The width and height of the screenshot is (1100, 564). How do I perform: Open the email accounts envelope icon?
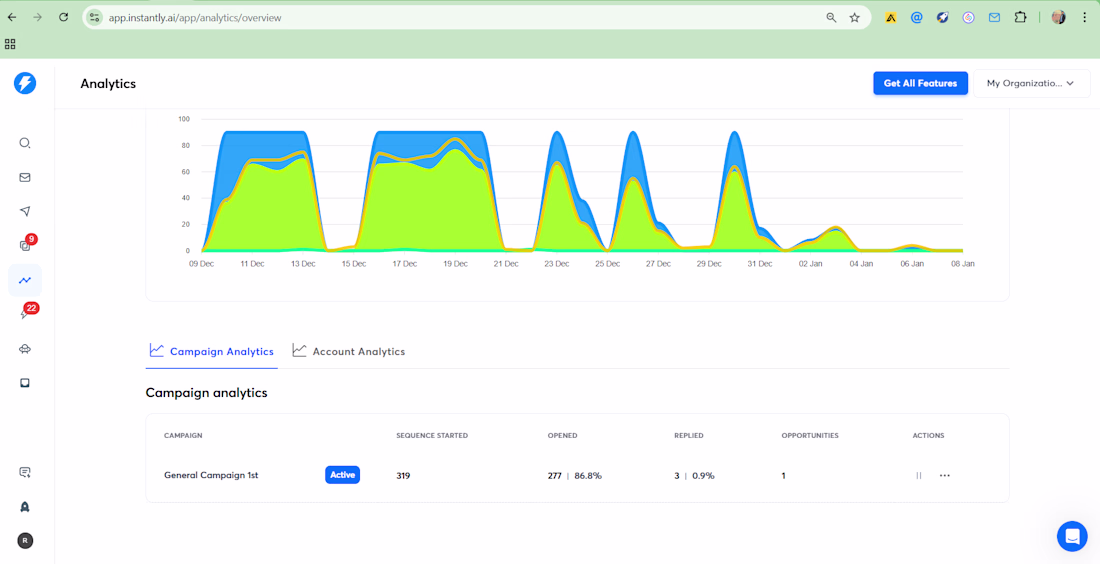[25, 177]
